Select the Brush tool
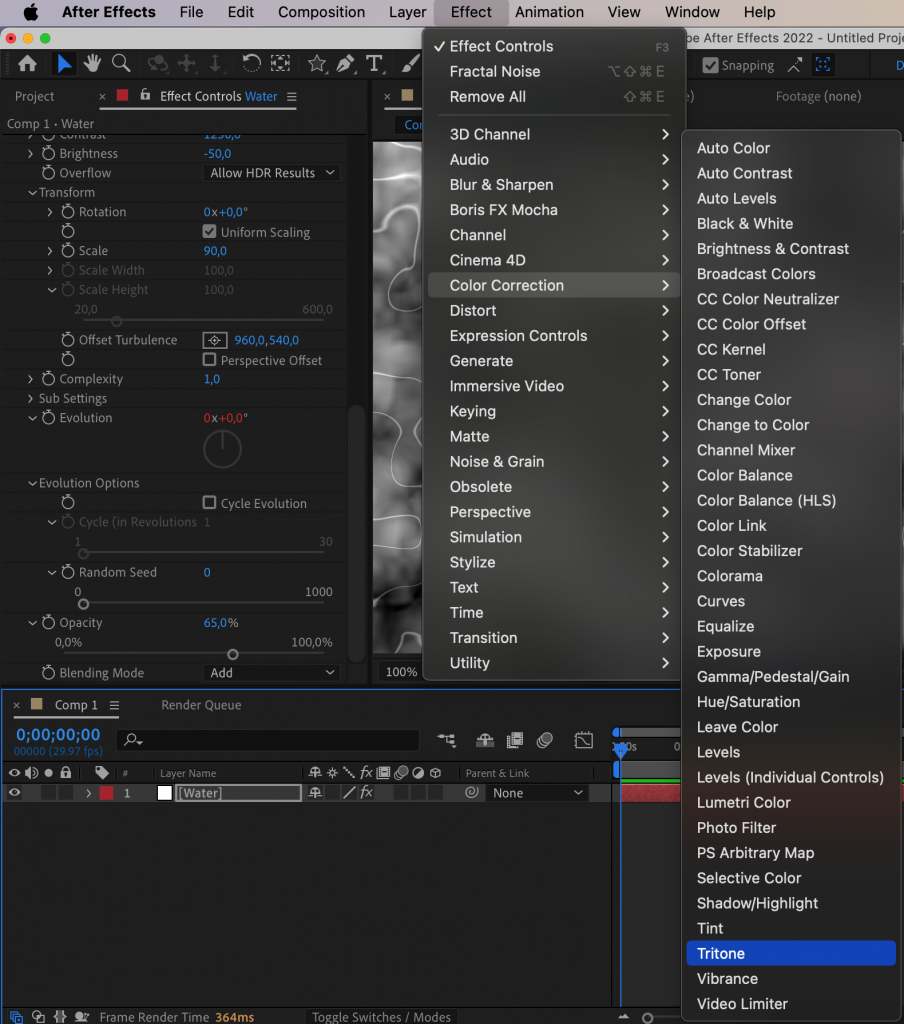This screenshot has height=1024, width=904. click(409, 64)
